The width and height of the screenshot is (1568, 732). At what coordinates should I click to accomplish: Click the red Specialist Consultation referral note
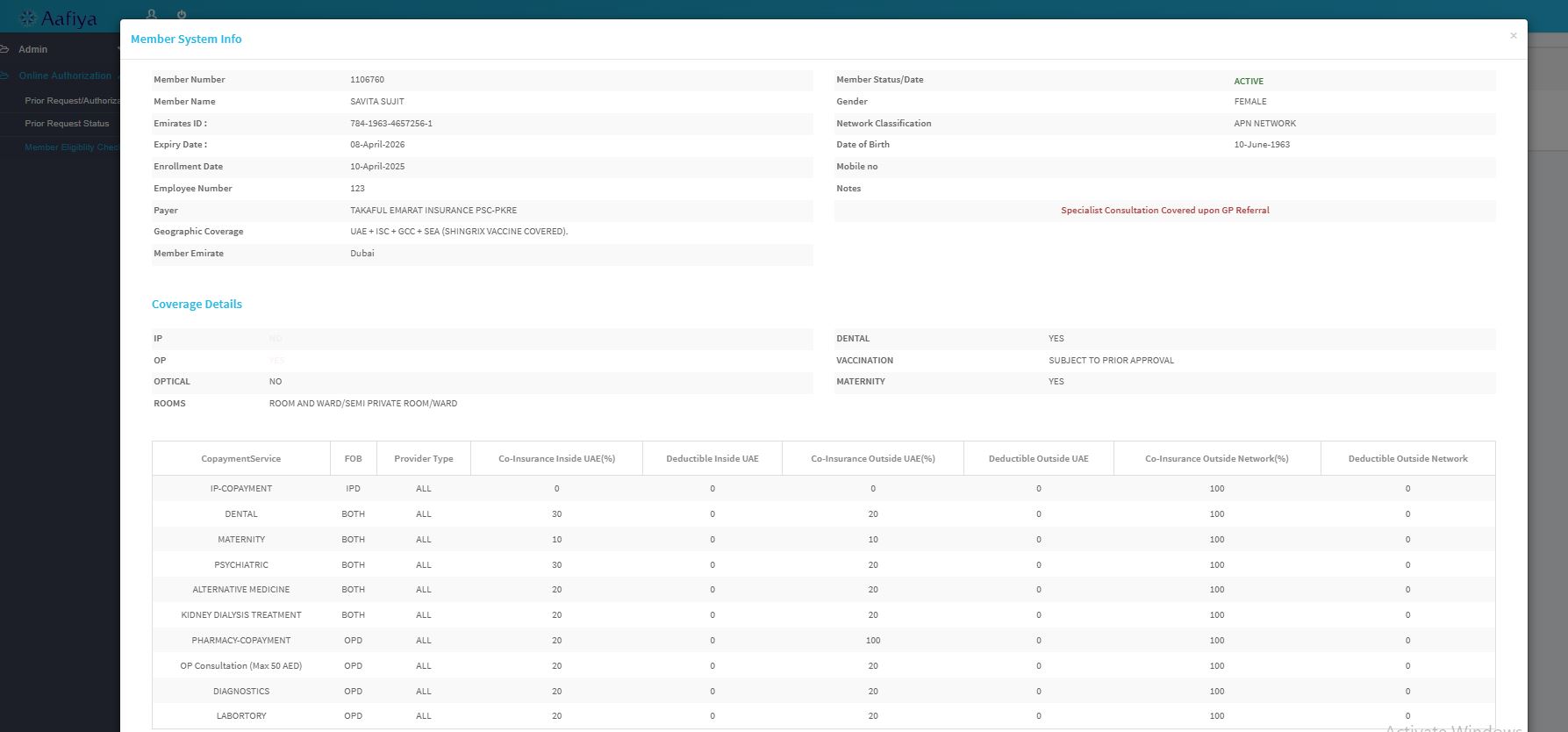click(x=1164, y=211)
